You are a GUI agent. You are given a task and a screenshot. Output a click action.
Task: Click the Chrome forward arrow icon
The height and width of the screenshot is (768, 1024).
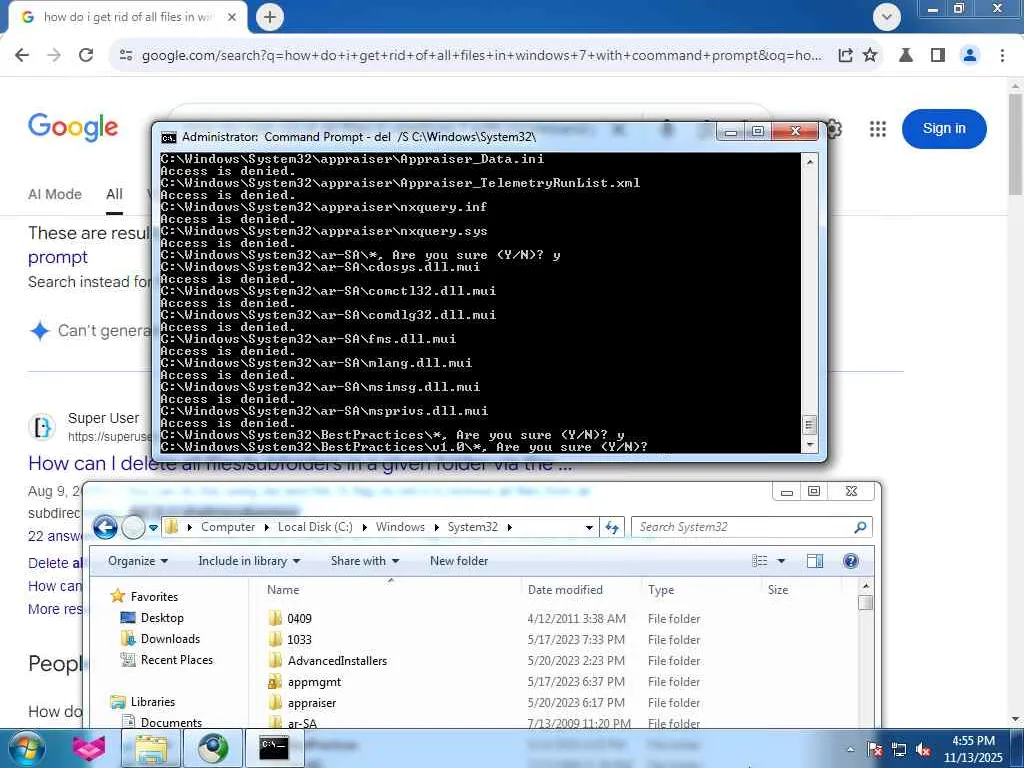(54, 55)
